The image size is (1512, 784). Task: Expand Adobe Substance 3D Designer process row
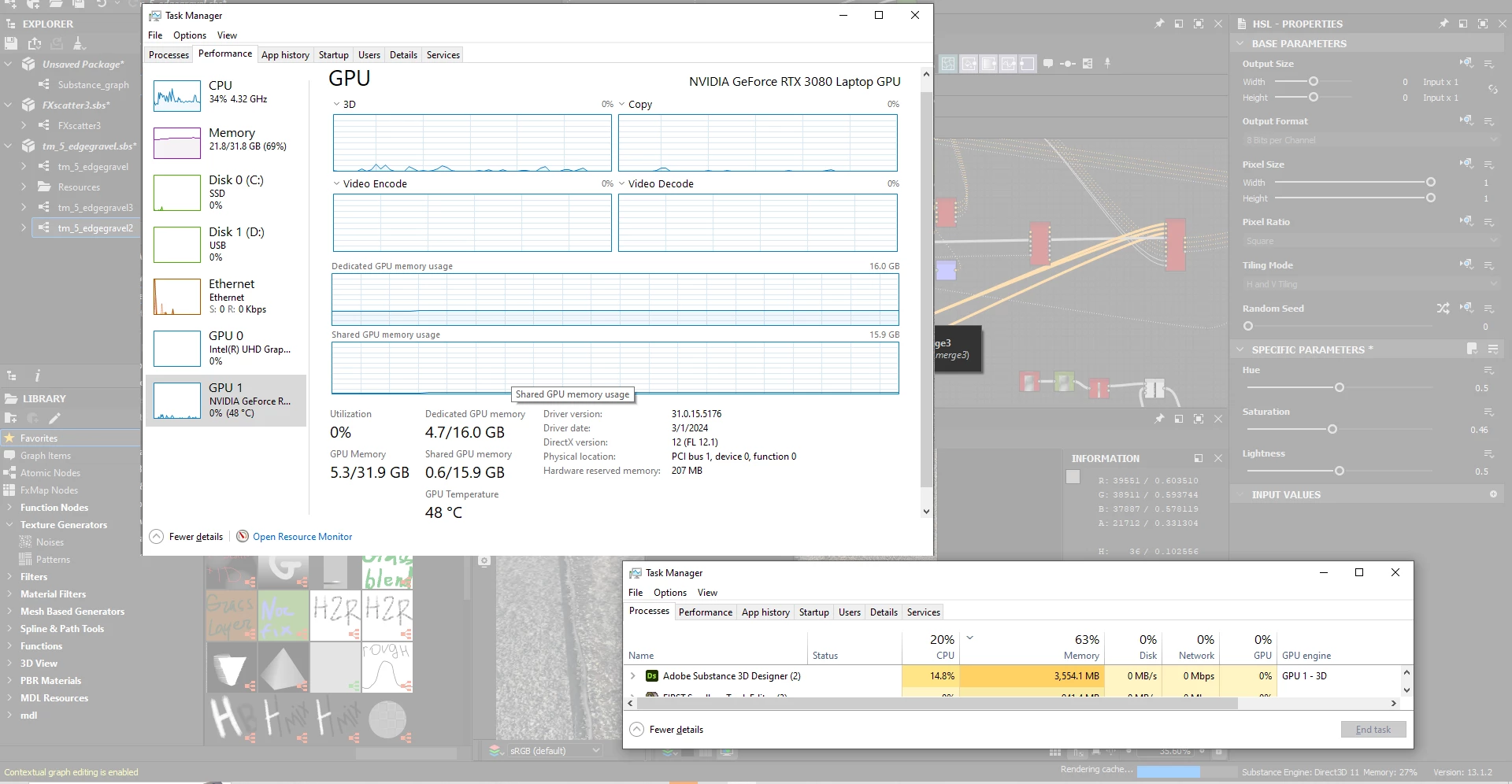tap(632, 675)
